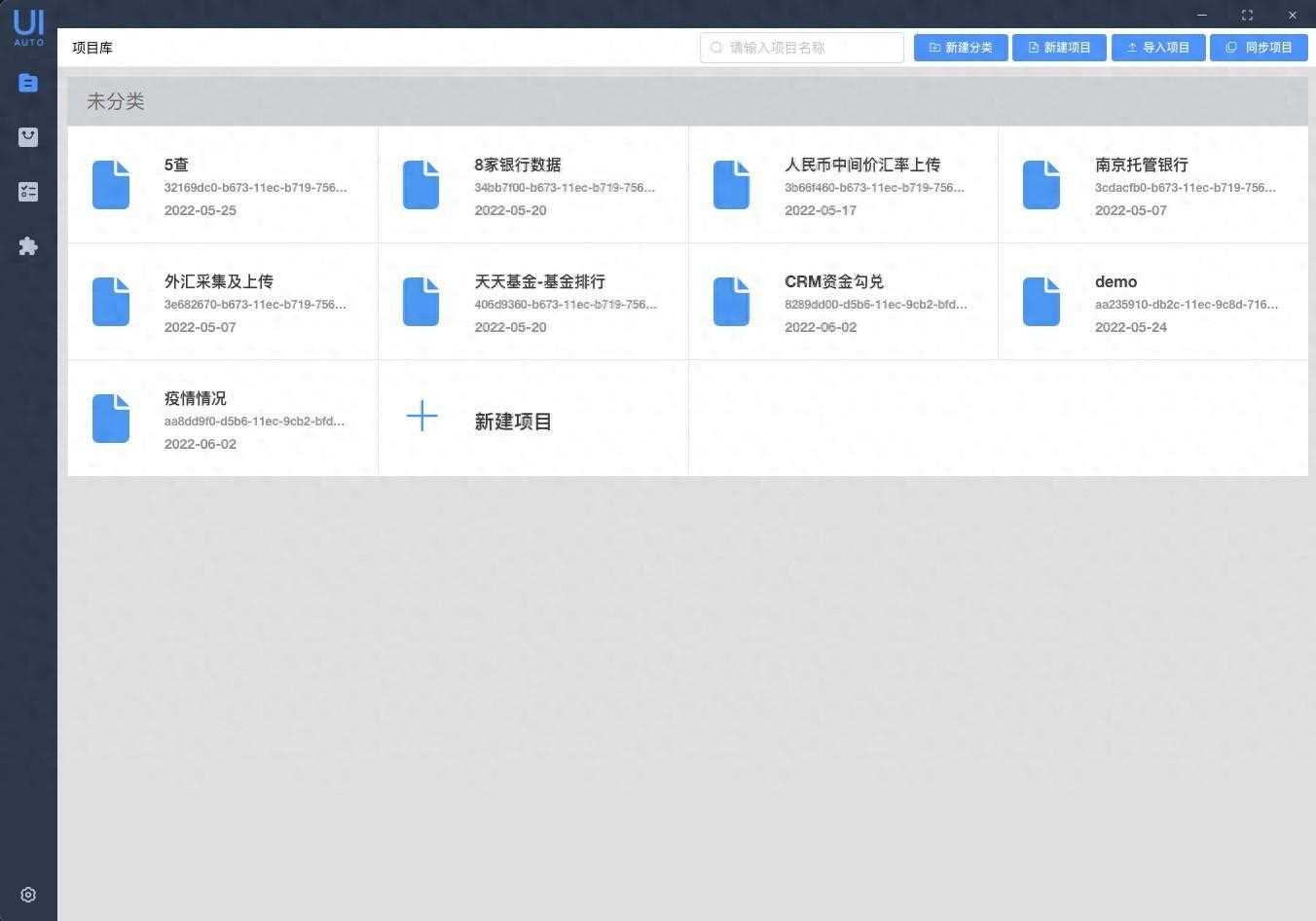This screenshot has width=1316, height=921.
Task: Click date 2022-06-02 under 疫情情况
Action: click(x=201, y=444)
